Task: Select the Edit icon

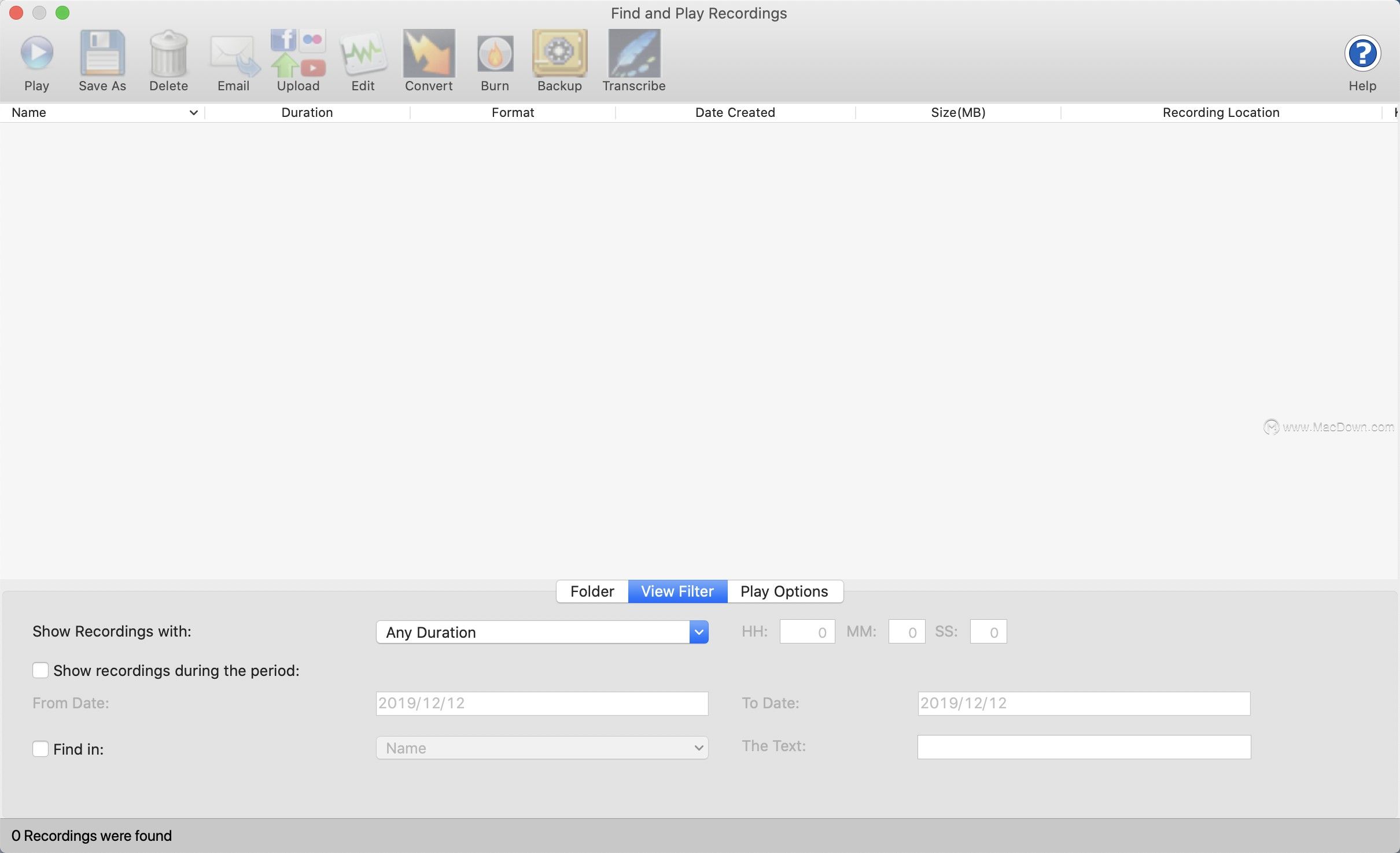Action: pos(362,53)
